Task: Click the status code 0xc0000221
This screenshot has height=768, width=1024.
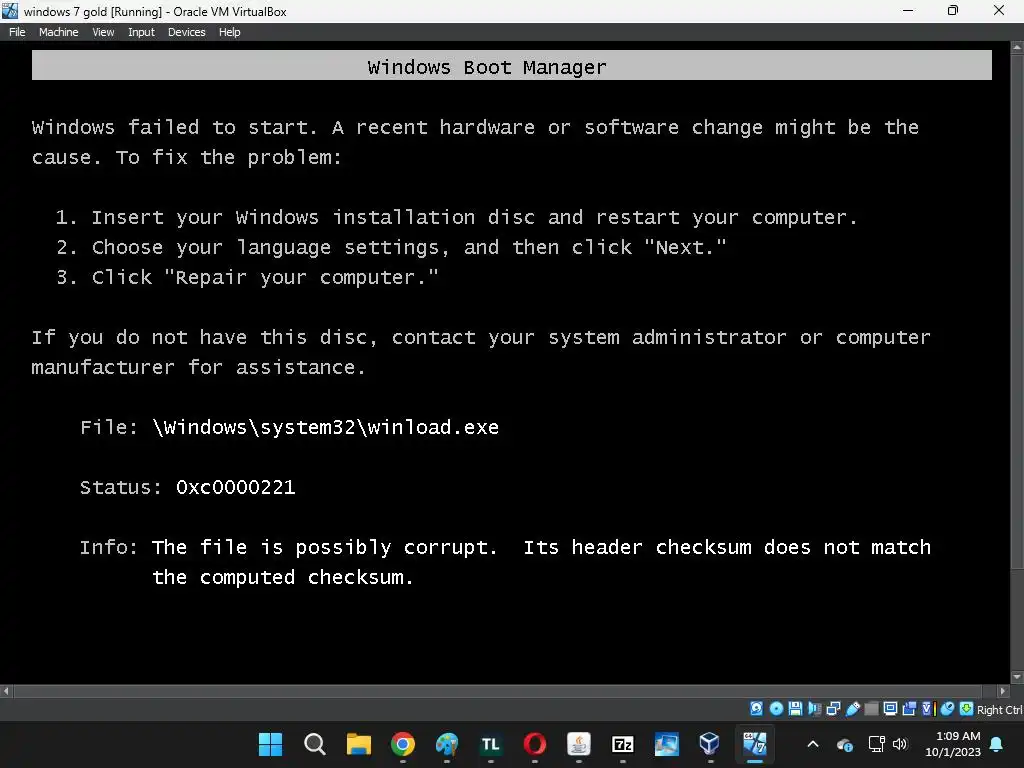Action: point(236,487)
